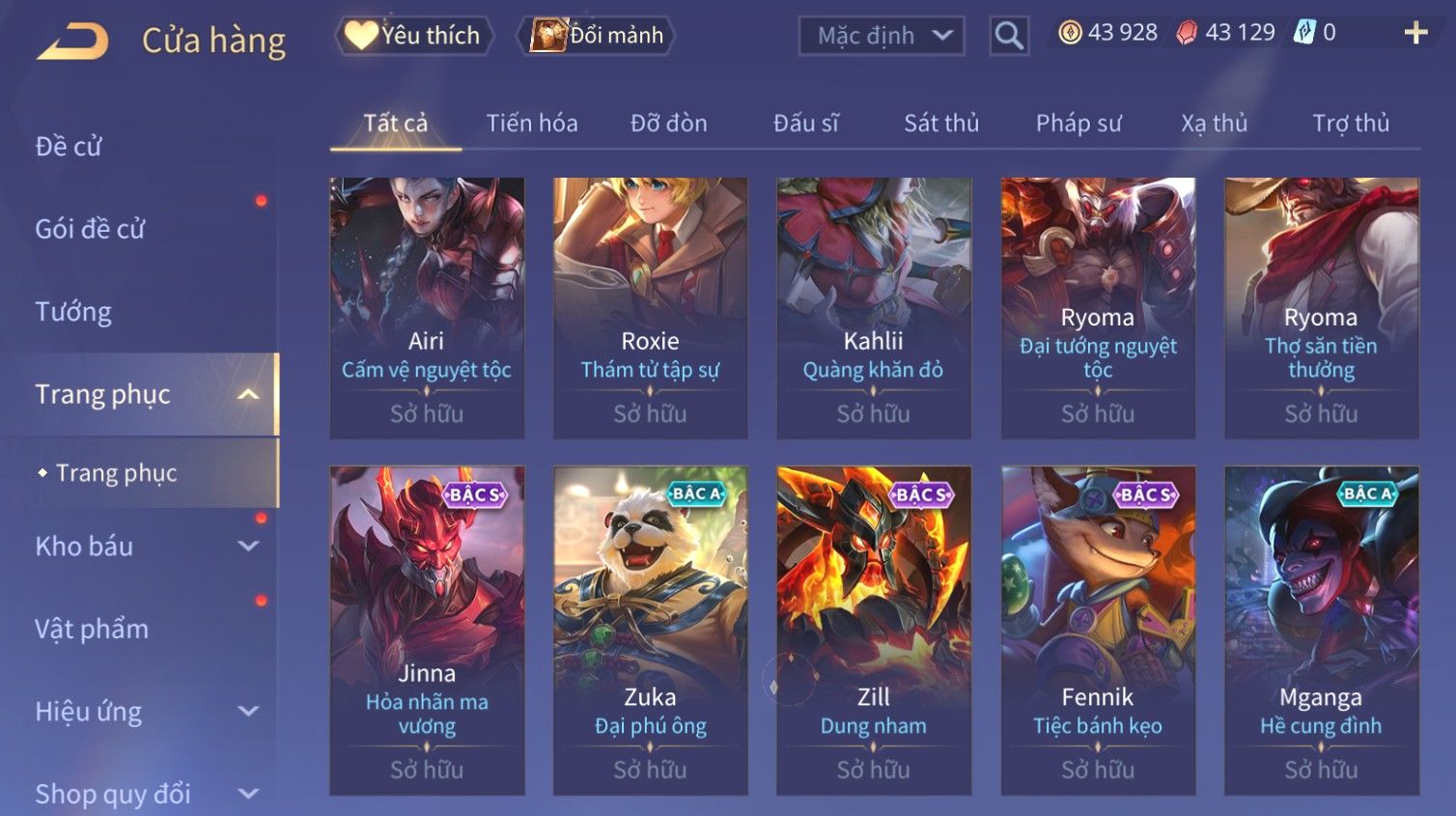Image resolution: width=1456 pixels, height=816 pixels.
Task: Collapse the Trang phục sidebar section
Action: (248, 394)
